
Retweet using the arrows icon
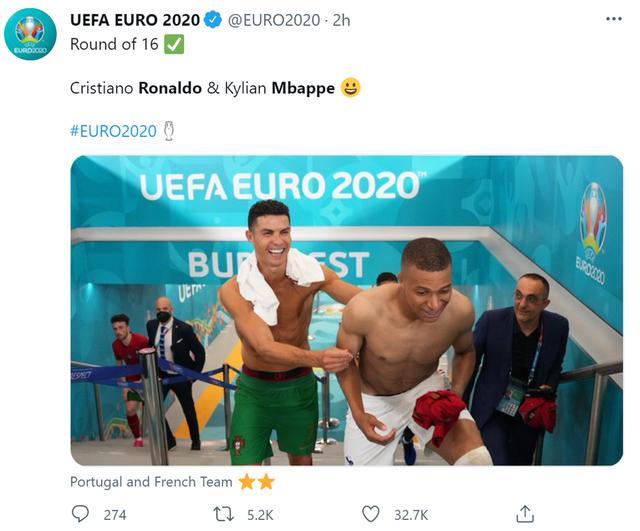point(225,514)
